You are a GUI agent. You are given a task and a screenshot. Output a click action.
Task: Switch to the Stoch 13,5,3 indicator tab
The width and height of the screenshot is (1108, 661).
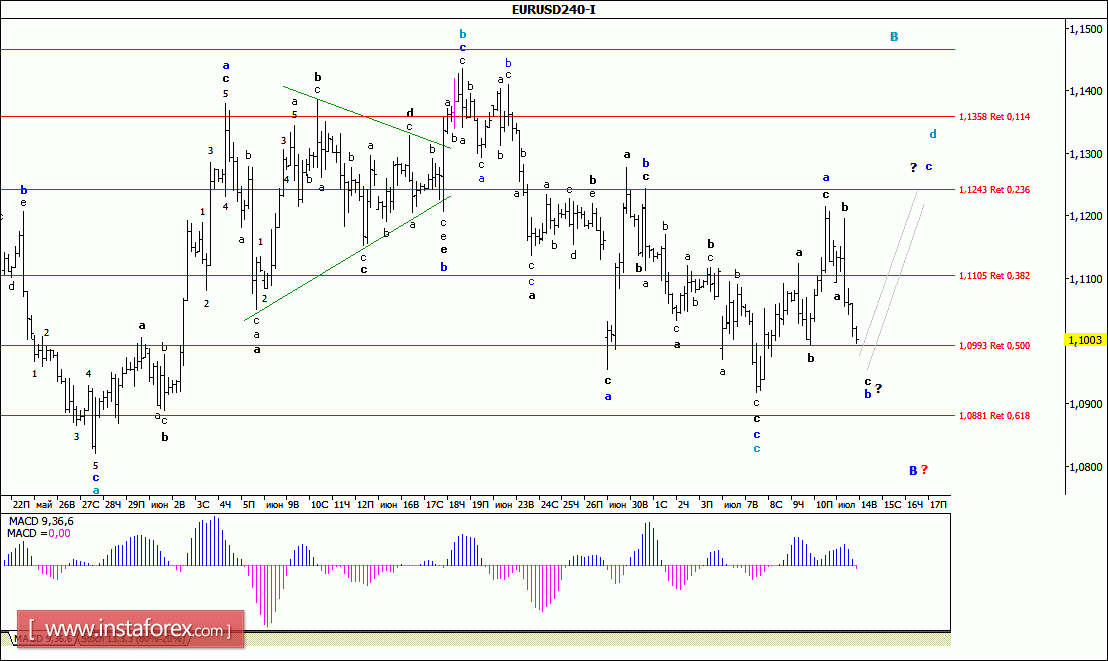(x=131, y=638)
